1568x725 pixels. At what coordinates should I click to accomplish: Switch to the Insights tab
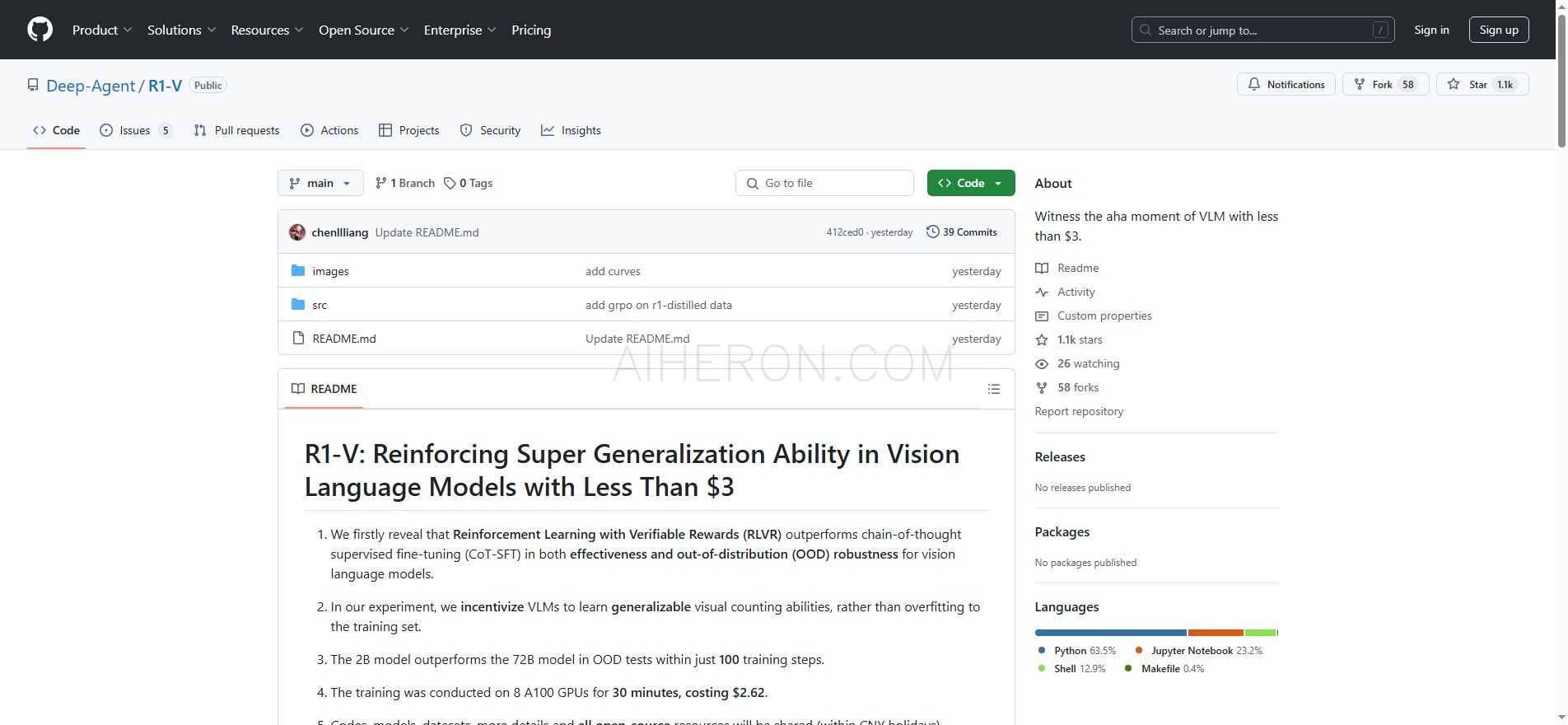point(571,130)
